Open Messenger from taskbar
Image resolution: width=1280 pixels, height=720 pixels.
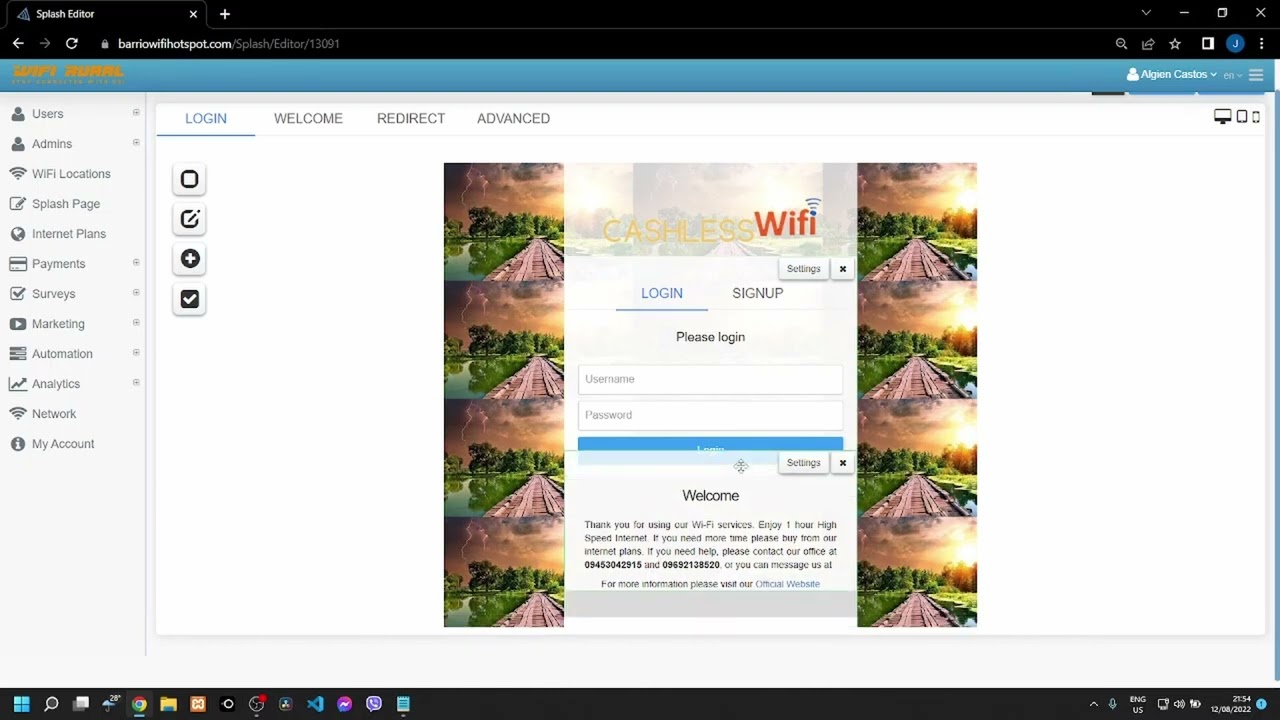point(344,704)
